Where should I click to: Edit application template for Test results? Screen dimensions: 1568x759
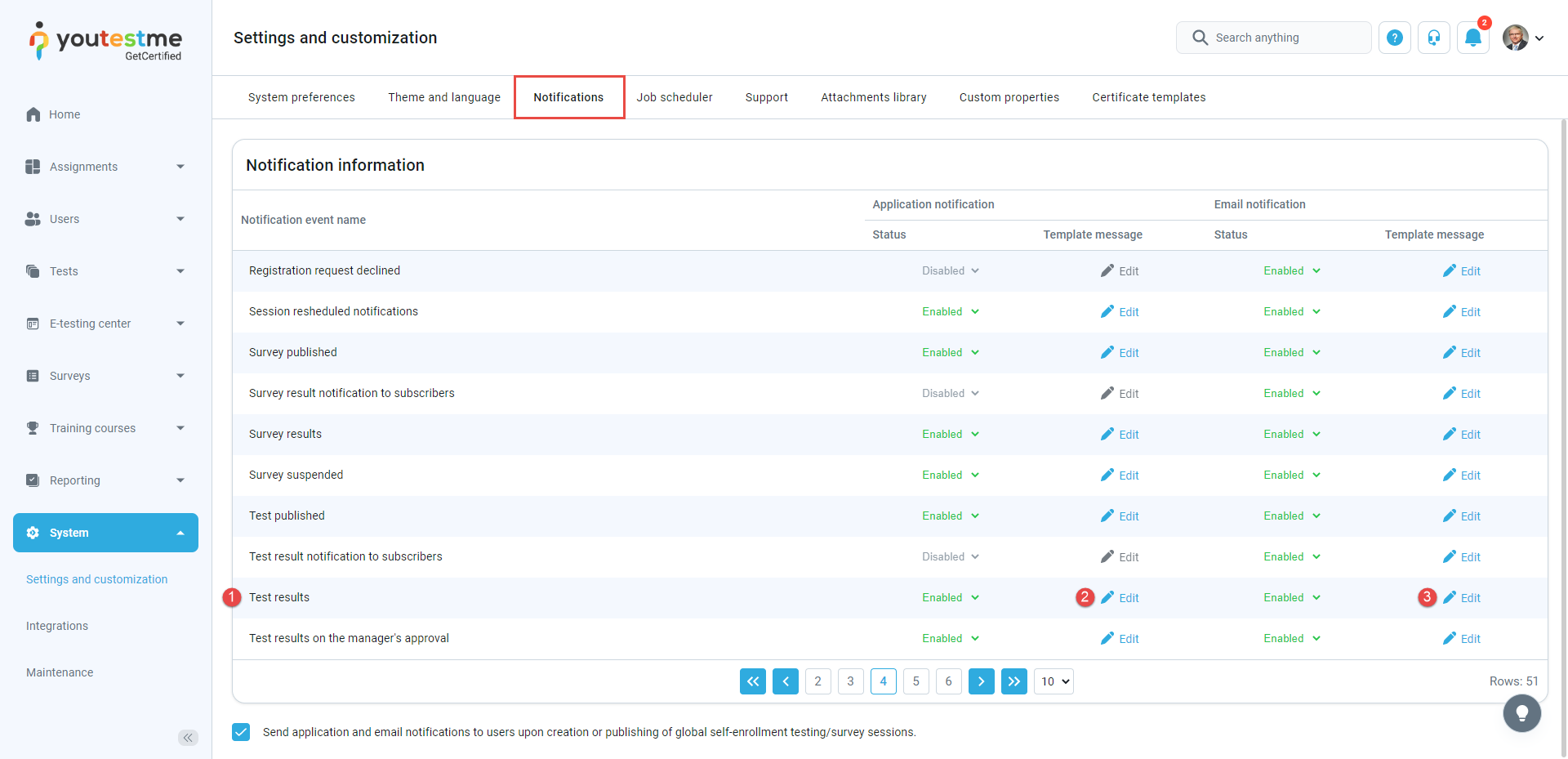1120,598
